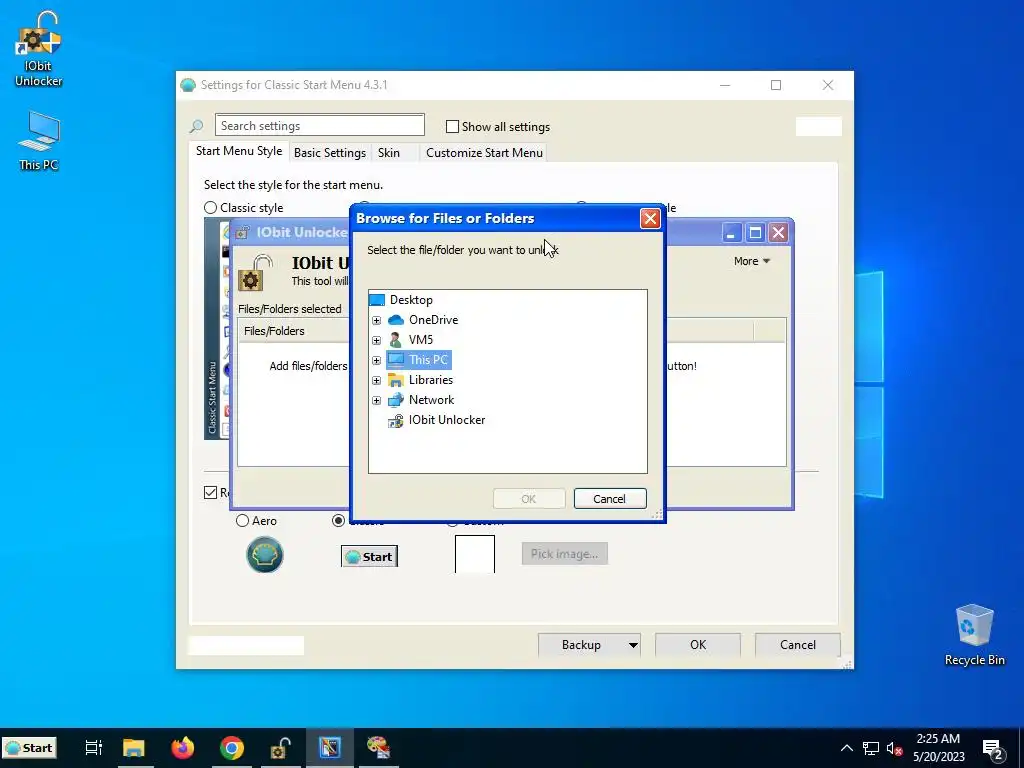Toggle the Show all settings checkbox
Image resolution: width=1024 pixels, height=768 pixels.
452,126
